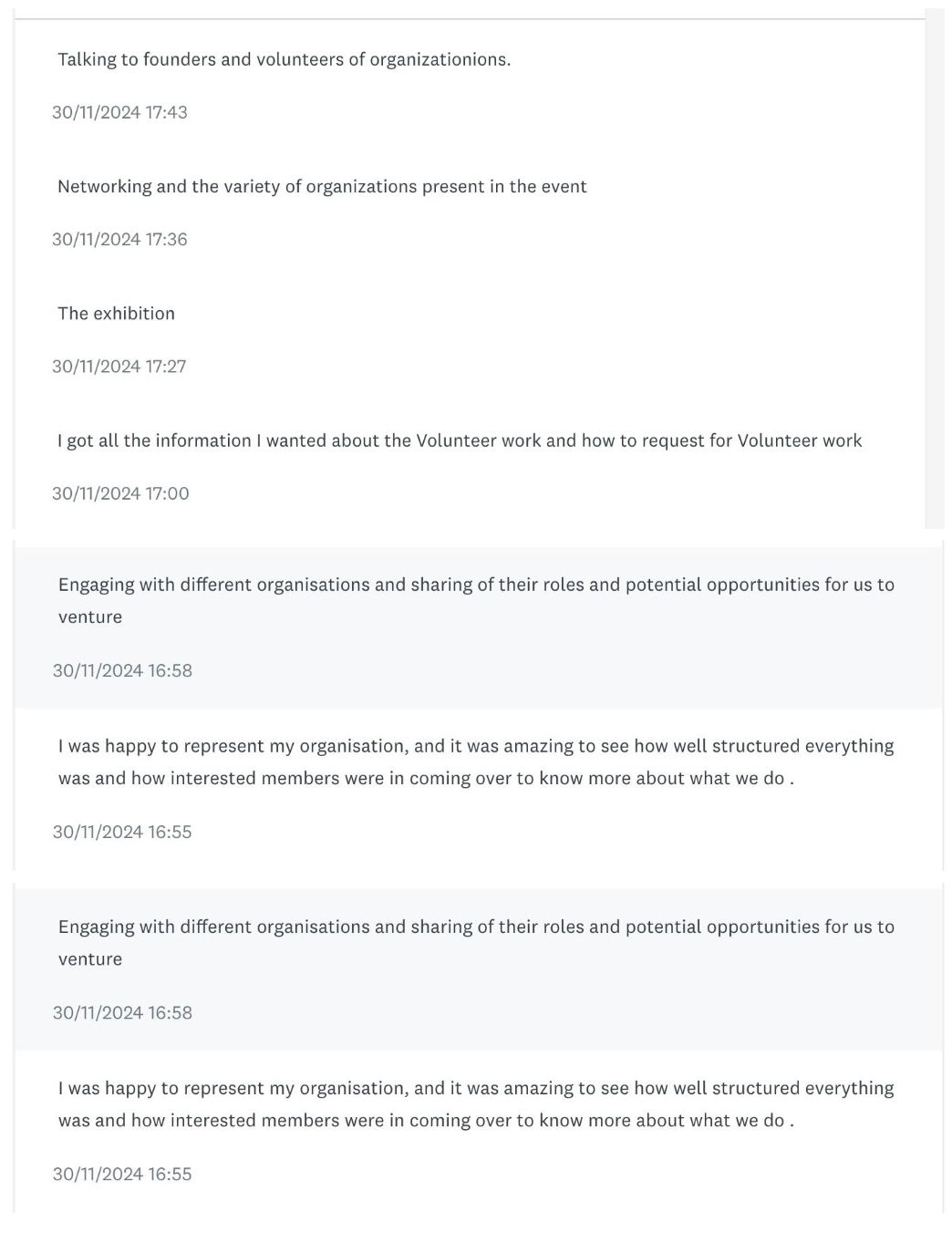Click the response about talking to founders
Viewport: 952px width, 1253px height.
(x=284, y=60)
